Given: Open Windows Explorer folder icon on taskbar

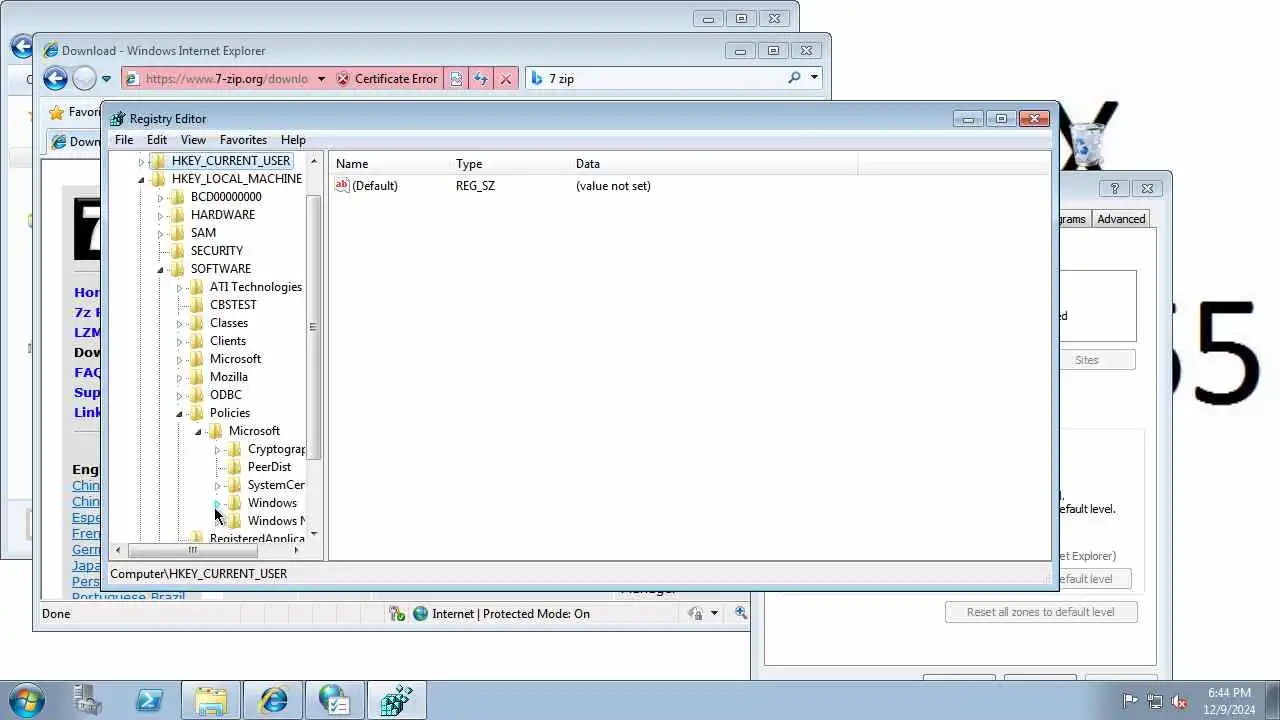Looking at the screenshot, I should [x=211, y=700].
